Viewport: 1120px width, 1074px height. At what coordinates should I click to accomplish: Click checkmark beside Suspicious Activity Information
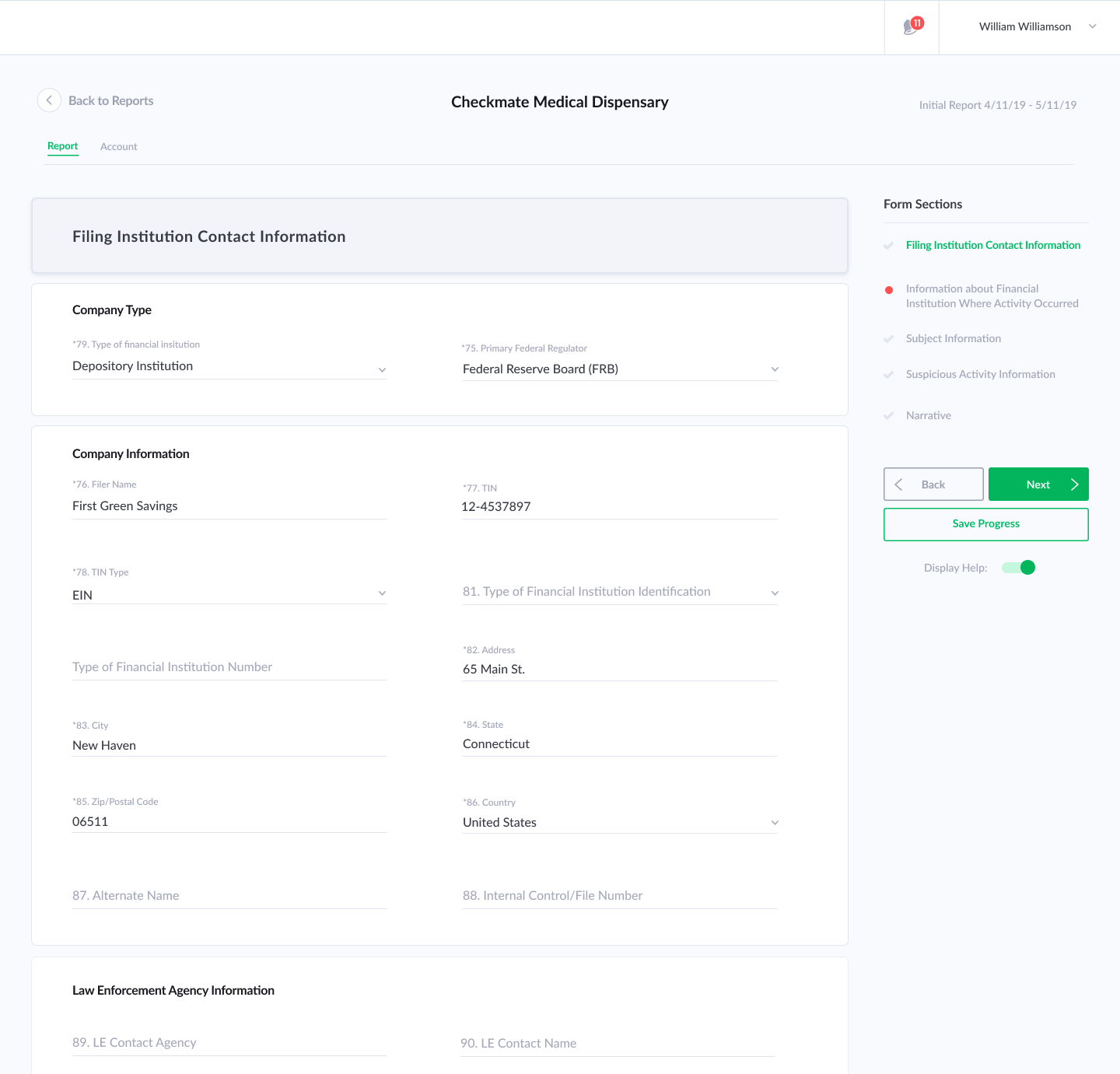pos(889,375)
